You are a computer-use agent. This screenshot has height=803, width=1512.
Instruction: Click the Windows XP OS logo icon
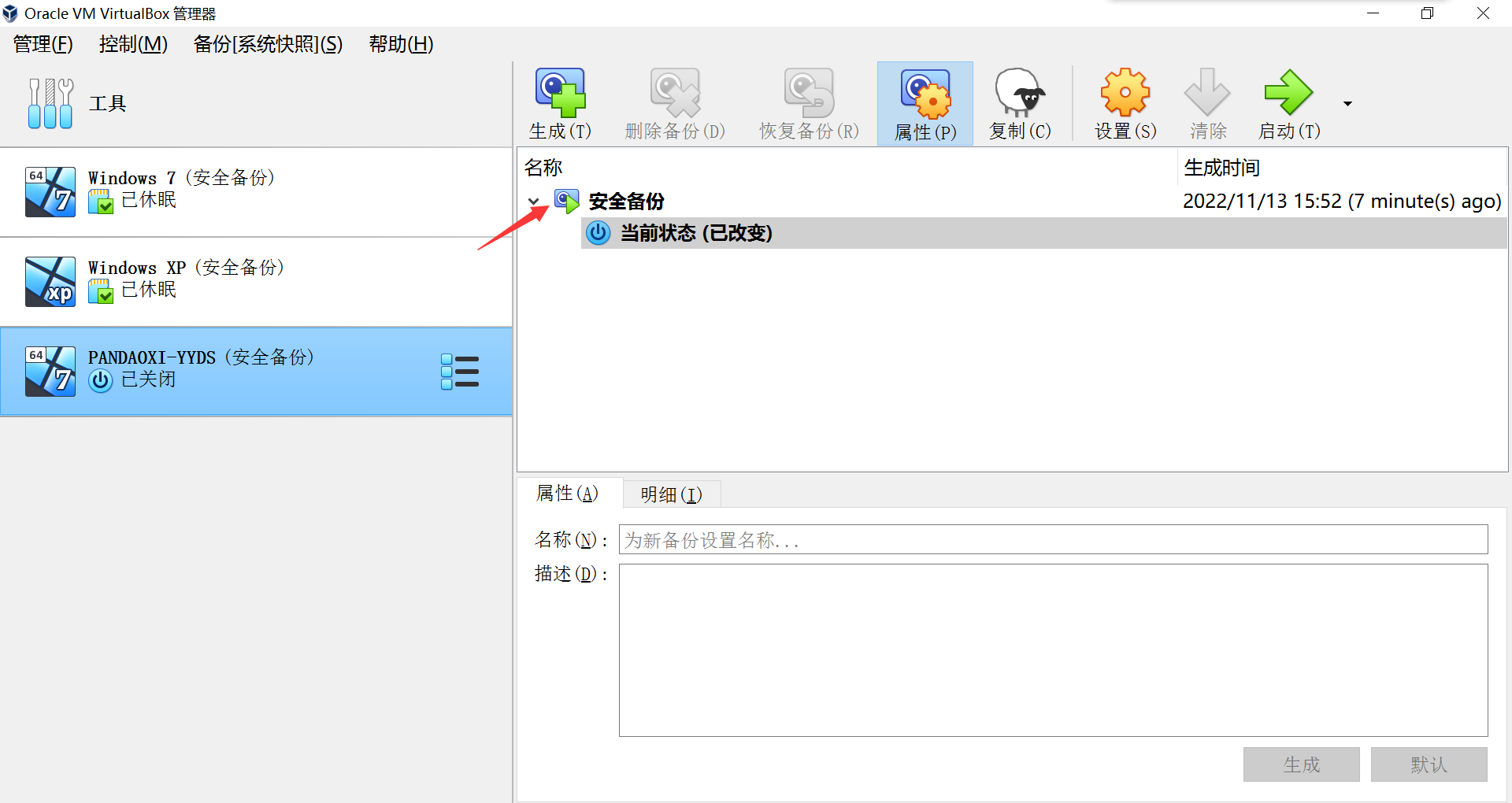(x=50, y=281)
